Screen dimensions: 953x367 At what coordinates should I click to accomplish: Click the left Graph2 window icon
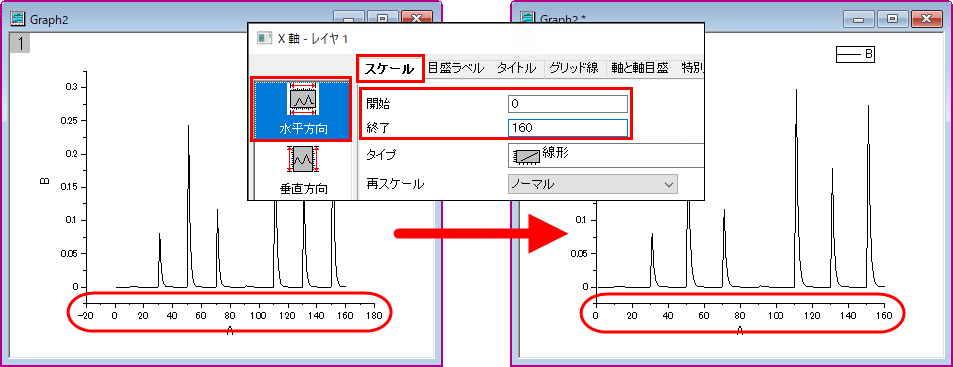point(17,19)
